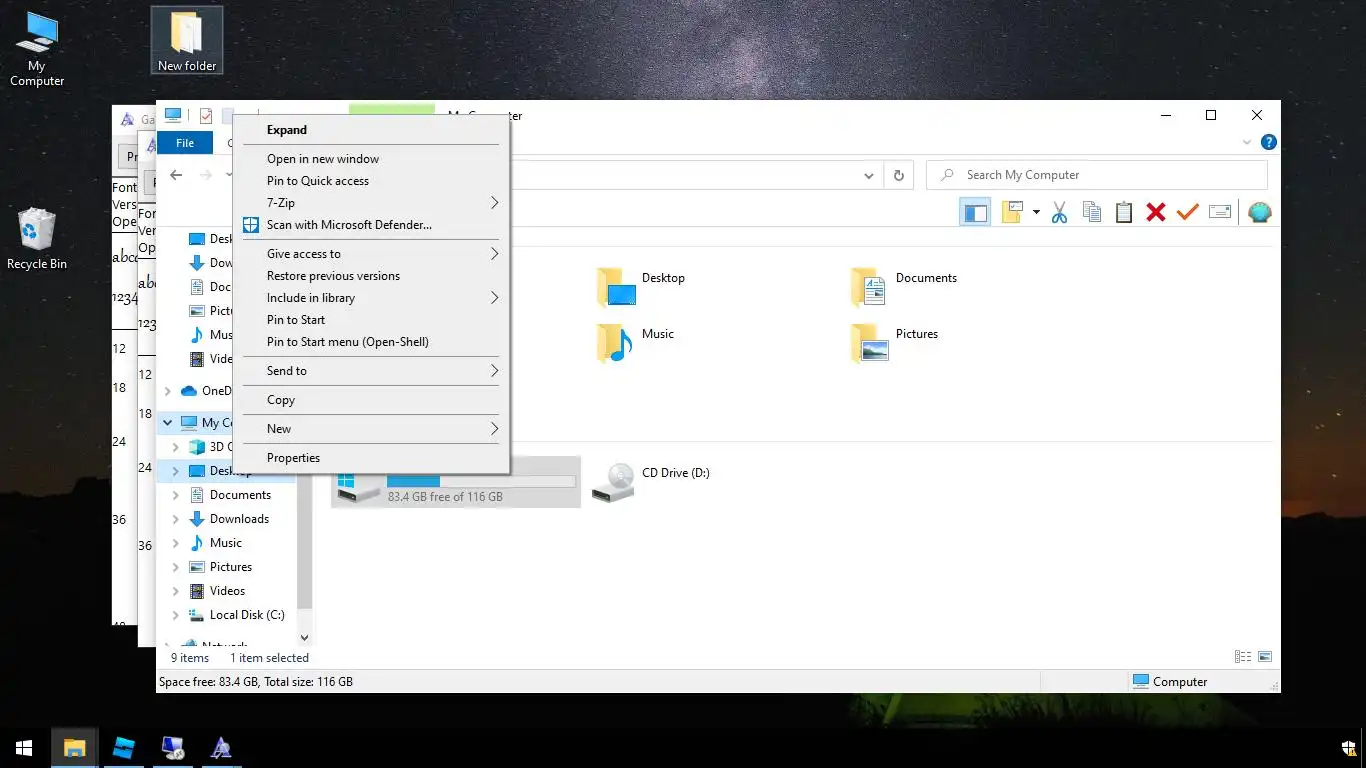Screen dimensions: 1366x768
Task: Click the Email envelope toolbar icon
Action: [x=1220, y=212]
